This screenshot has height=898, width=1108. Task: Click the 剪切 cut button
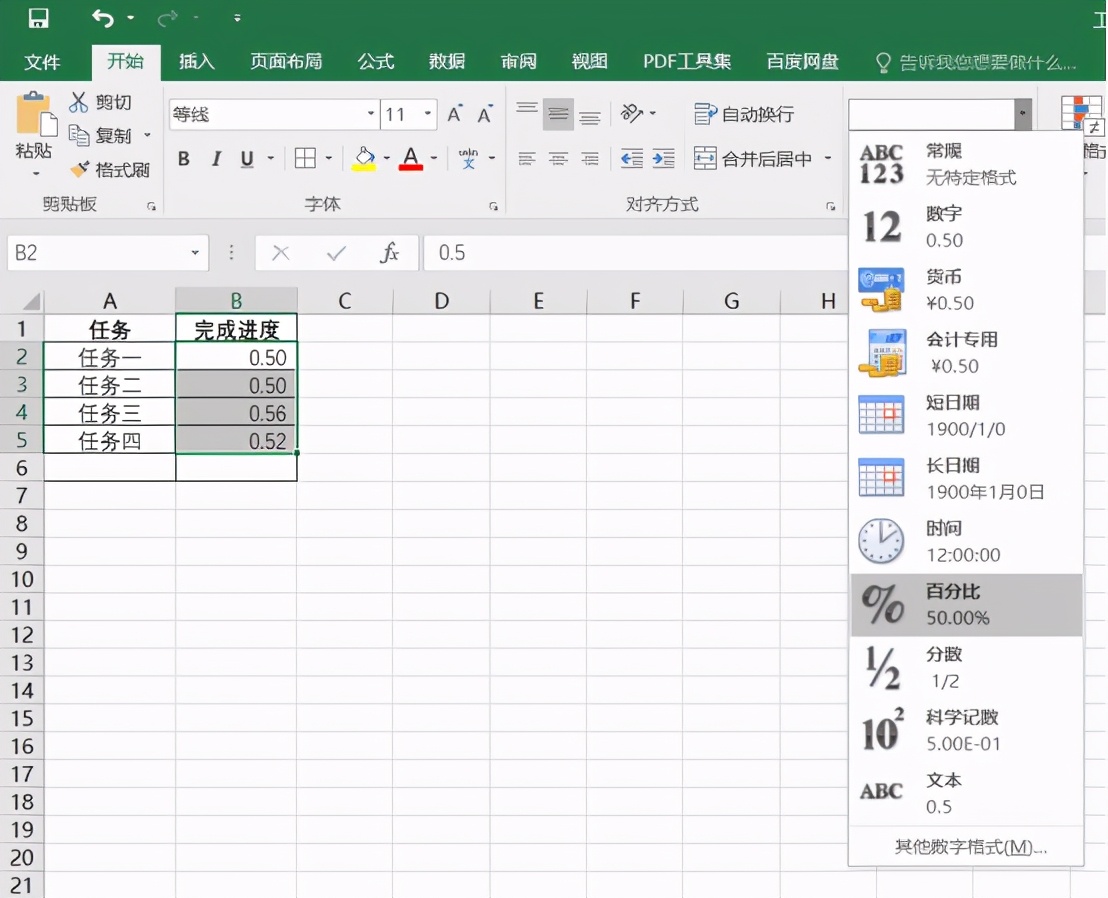click(100, 102)
